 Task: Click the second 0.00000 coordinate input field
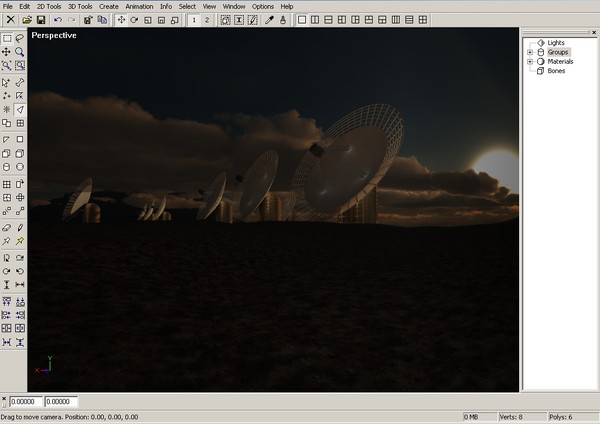coord(61,401)
